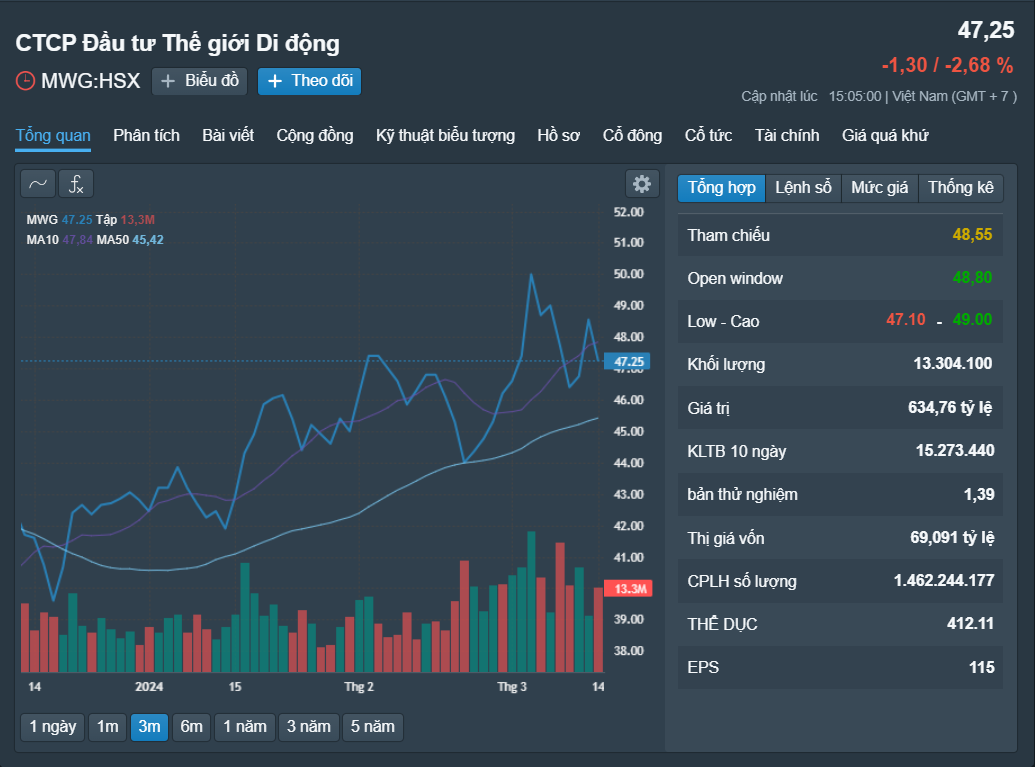Open the Cổ tức tab
Viewport: 1035px width, 767px height.
coord(708,135)
